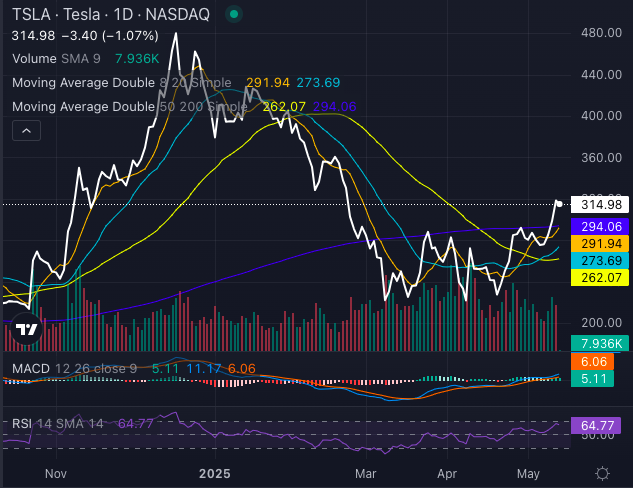Click the 294.06 value in MA legend
The image size is (633, 488).
(334, 107)
